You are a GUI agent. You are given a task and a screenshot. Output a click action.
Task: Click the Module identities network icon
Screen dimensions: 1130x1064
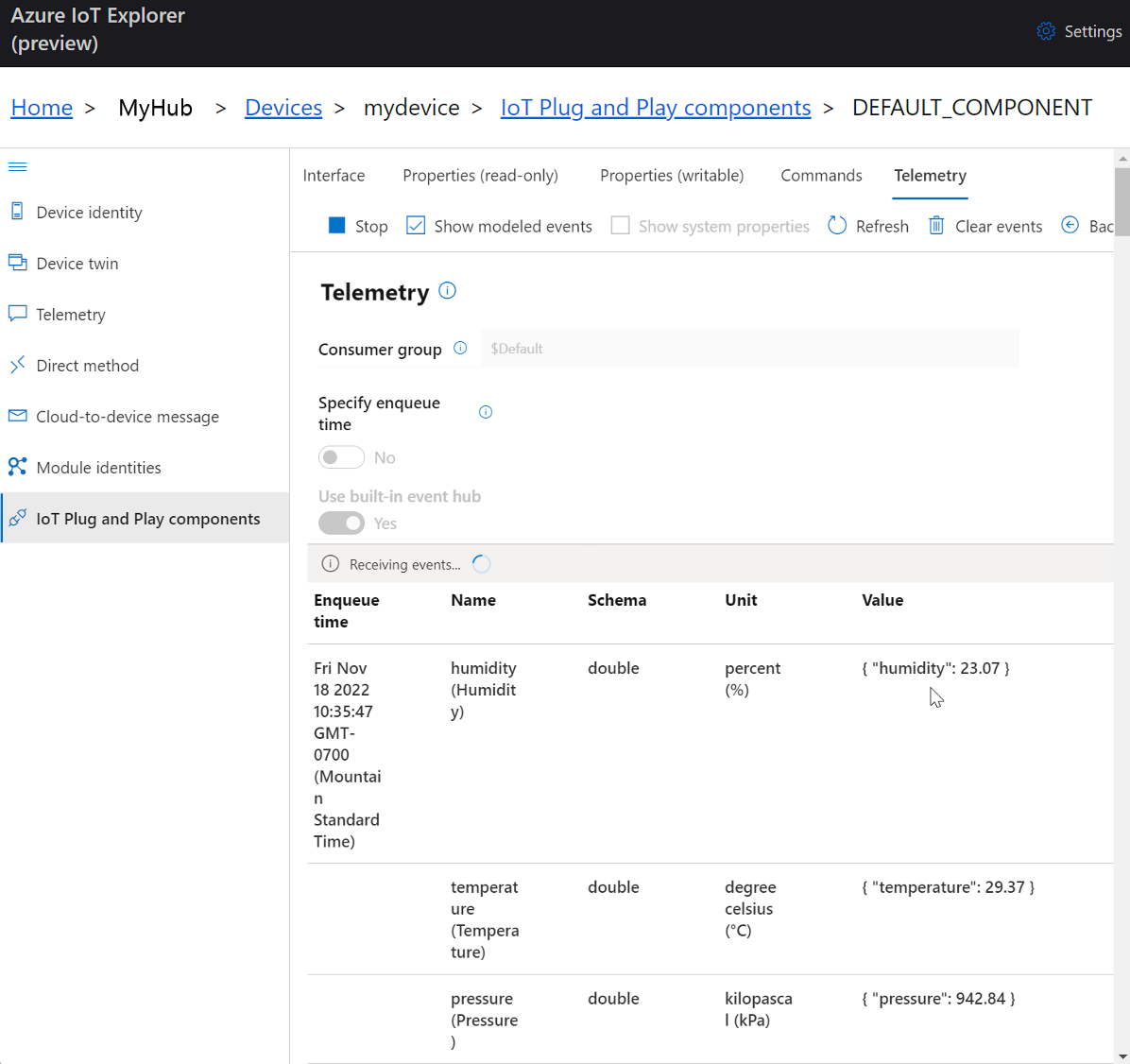point(16,467)
